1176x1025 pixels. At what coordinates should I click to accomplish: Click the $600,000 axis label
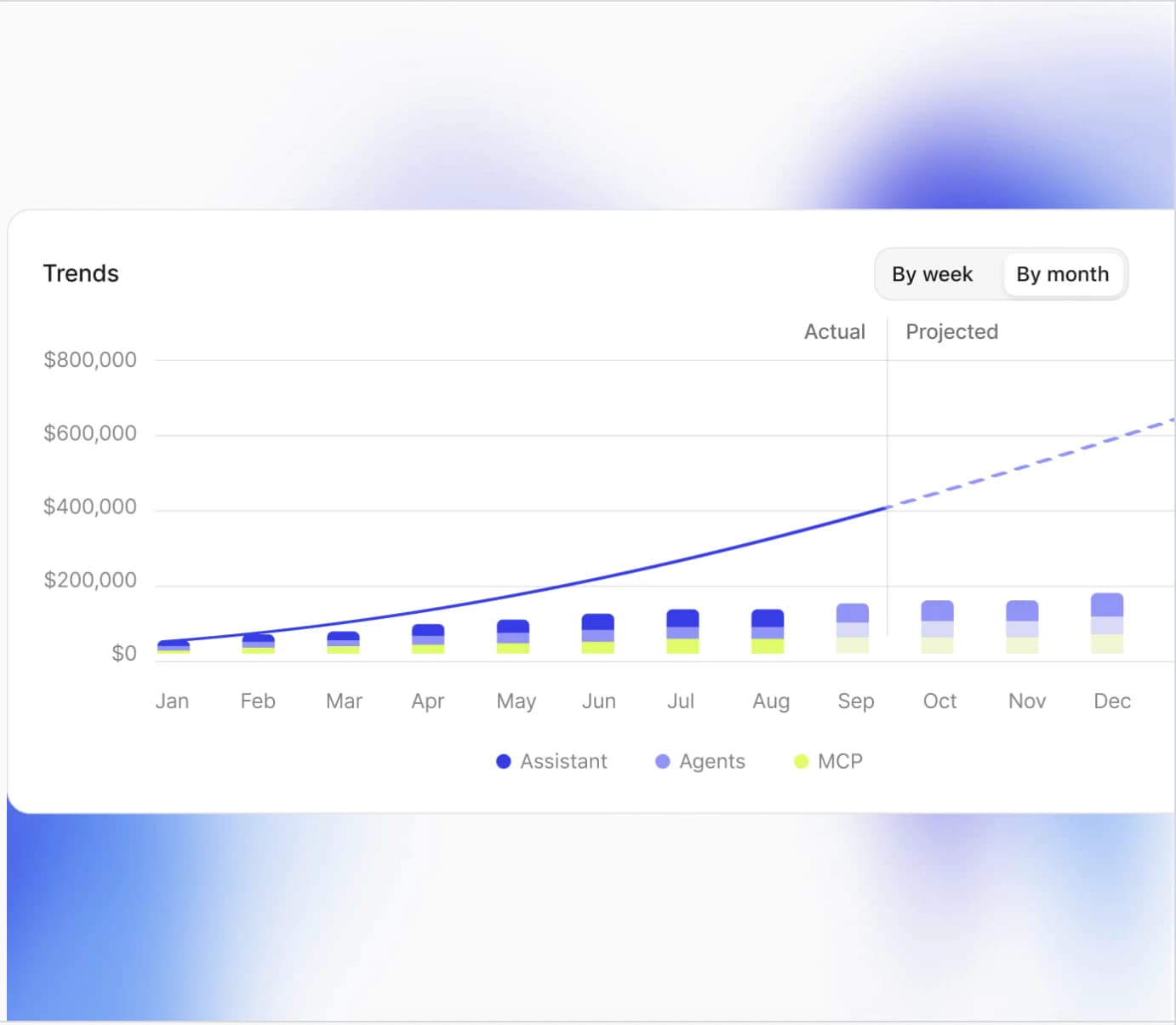point(90,433)
